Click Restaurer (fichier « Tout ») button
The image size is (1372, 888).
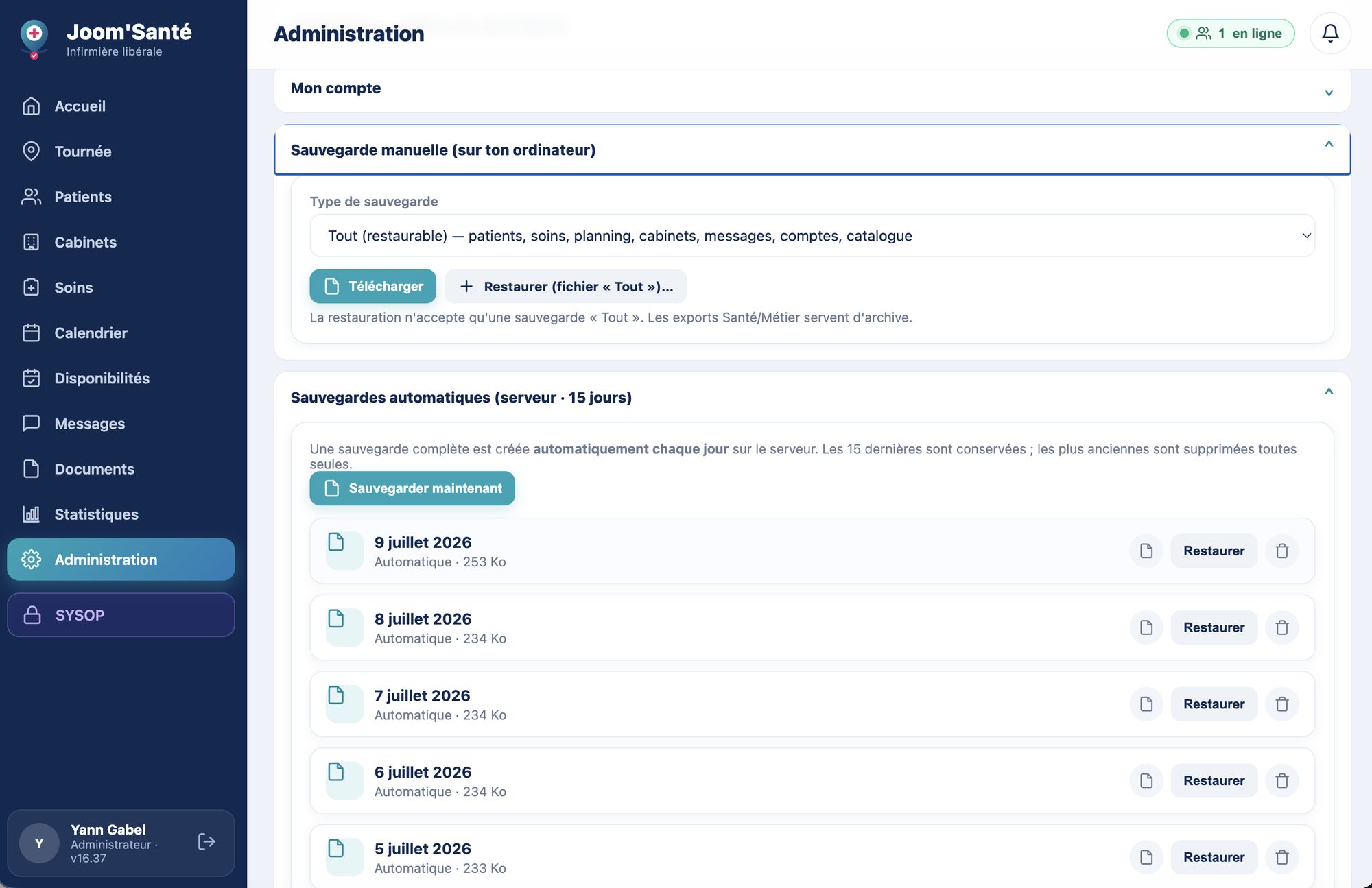(565, 286)
